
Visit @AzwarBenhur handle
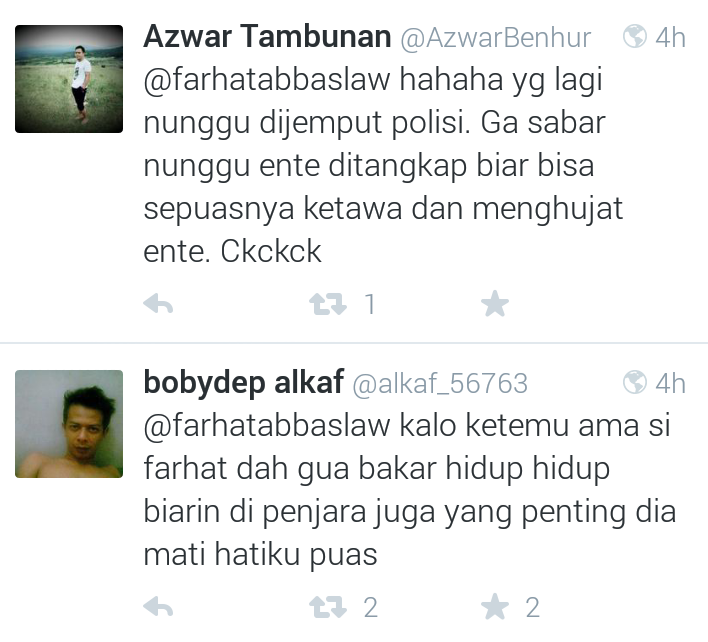pos(495,38)
